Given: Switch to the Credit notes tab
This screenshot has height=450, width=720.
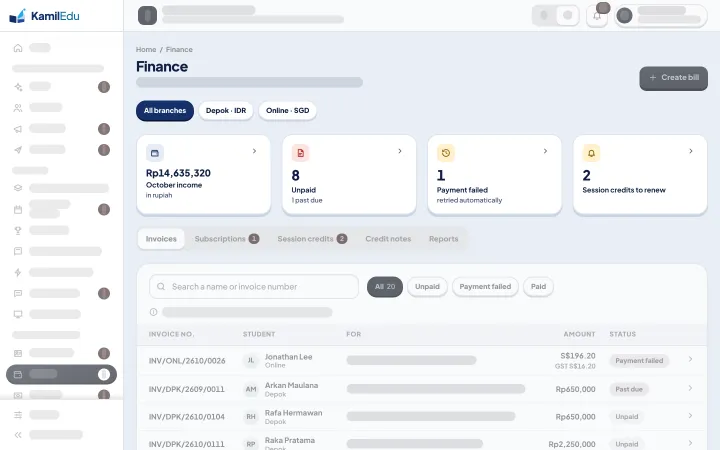Looking at the screenshot, I should click(x=388, y=239).
